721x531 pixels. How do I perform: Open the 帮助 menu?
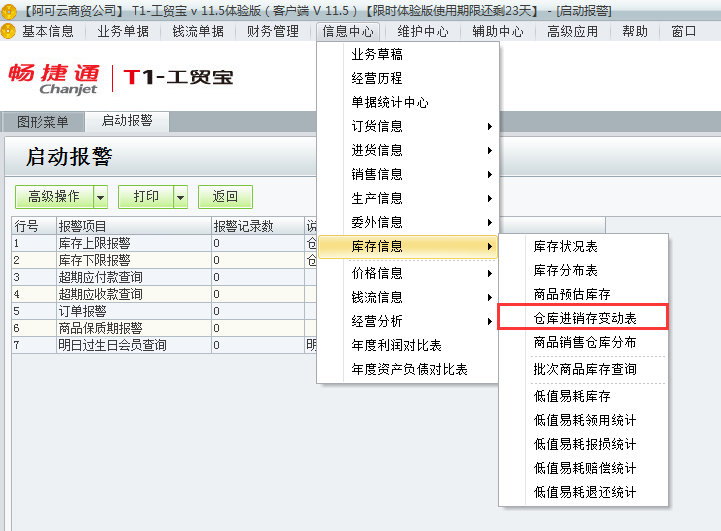[x=635, y=31]
